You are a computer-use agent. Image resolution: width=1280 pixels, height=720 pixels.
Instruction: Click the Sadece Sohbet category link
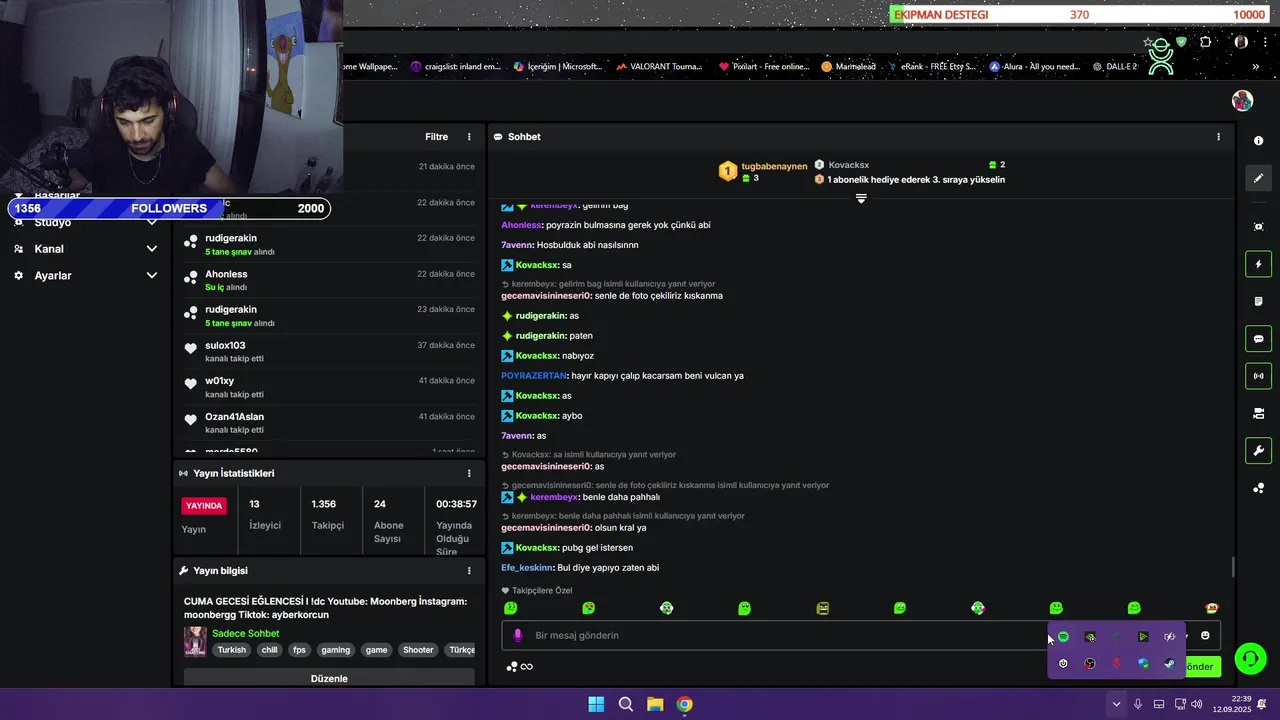(x=245, y=633)
